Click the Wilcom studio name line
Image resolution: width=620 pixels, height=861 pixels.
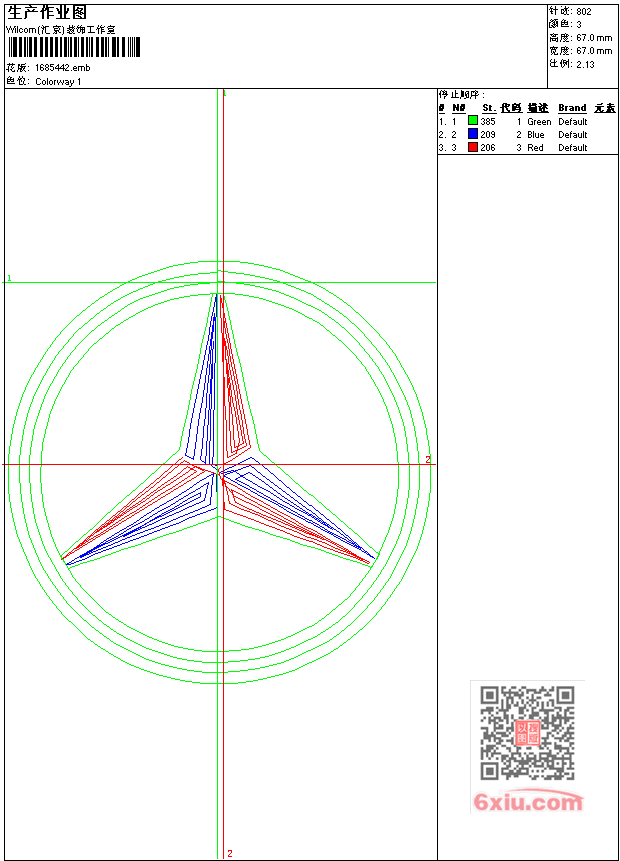61,30
